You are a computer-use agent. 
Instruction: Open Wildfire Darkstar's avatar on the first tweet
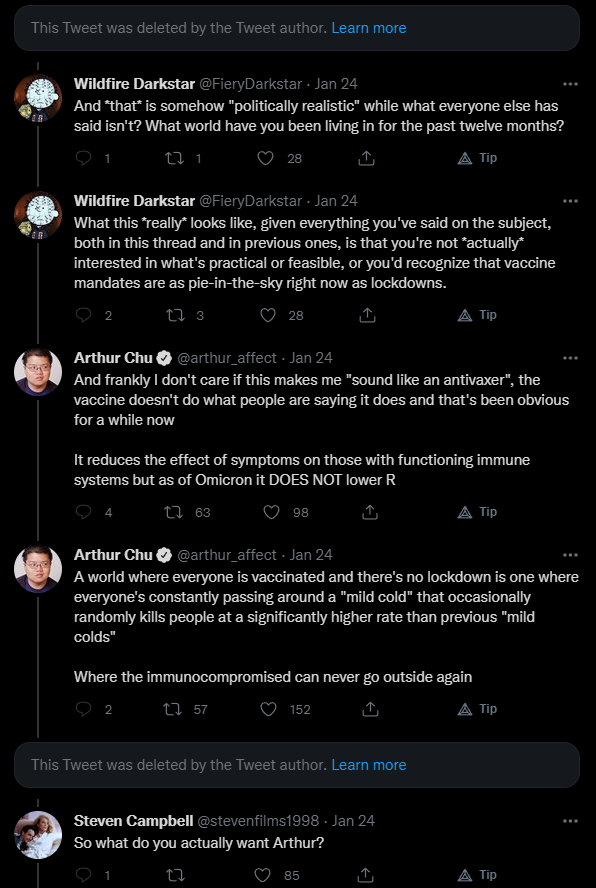37,97
